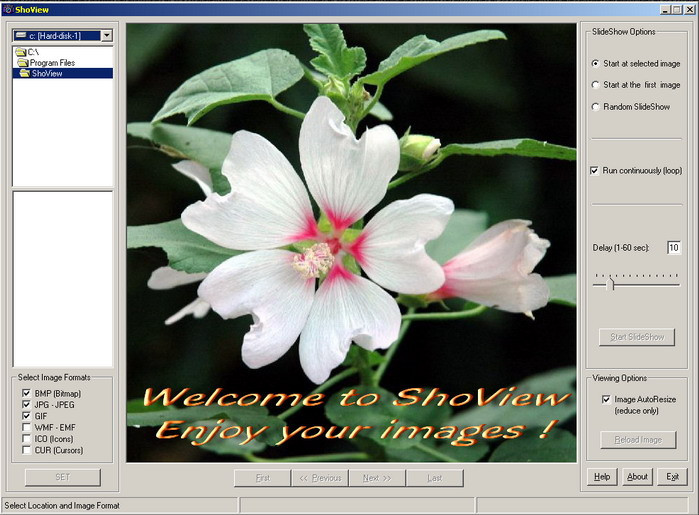
Task: Click the Exit button
Action: click(x=672, y=477)
